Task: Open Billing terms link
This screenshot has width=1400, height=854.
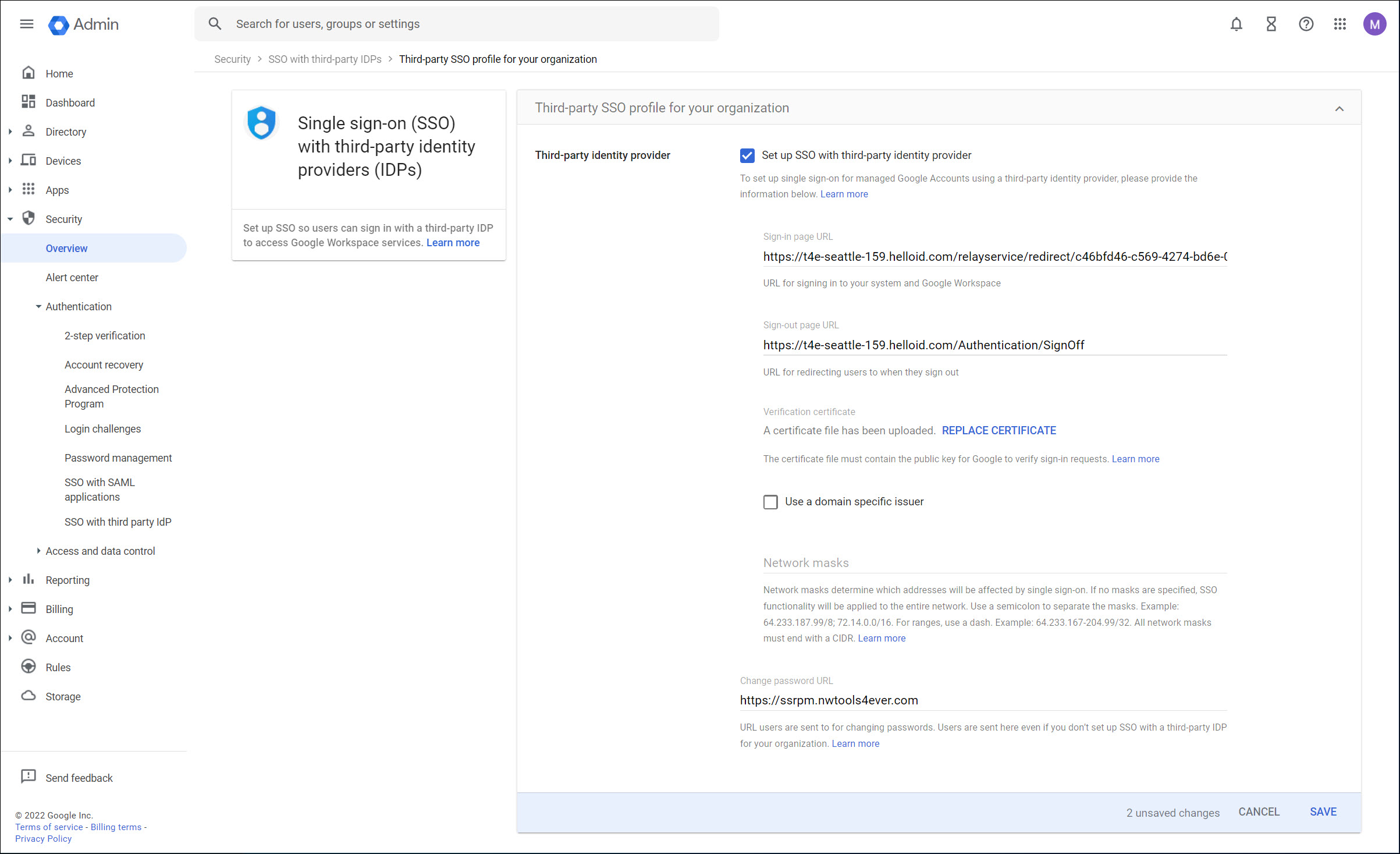Action: [116, 827]
